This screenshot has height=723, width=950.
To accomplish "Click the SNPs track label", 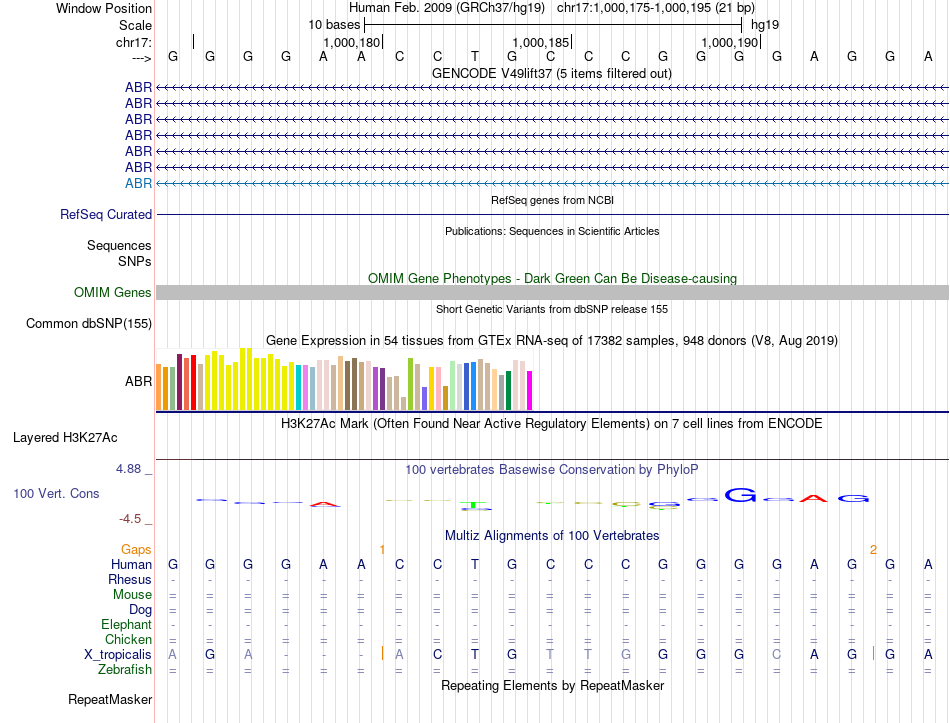I will pyautogui.click(x=135, y=261).
